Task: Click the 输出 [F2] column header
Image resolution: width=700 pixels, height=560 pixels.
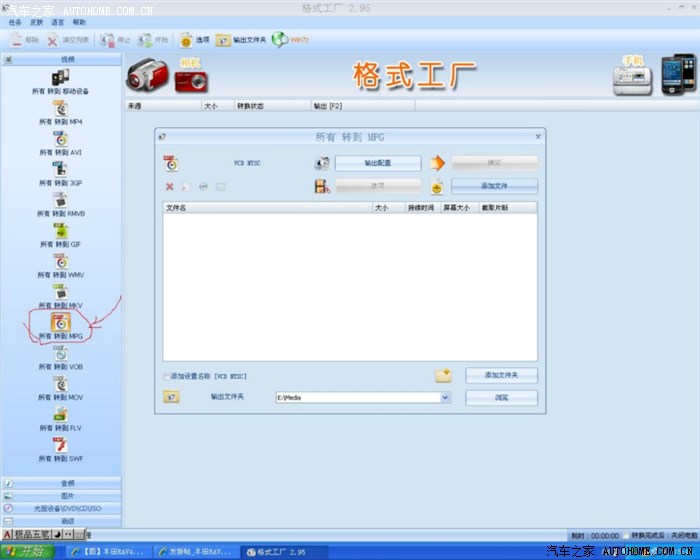Action: click(x=363, y=106)
